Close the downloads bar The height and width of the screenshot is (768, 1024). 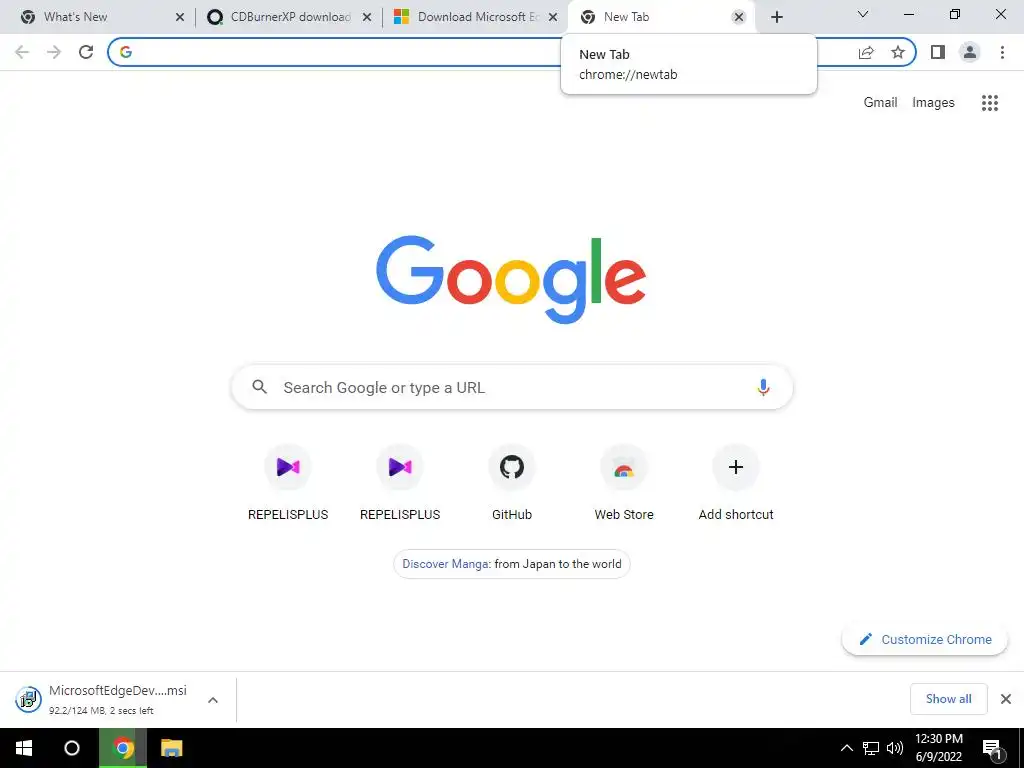pos(1006,699)
